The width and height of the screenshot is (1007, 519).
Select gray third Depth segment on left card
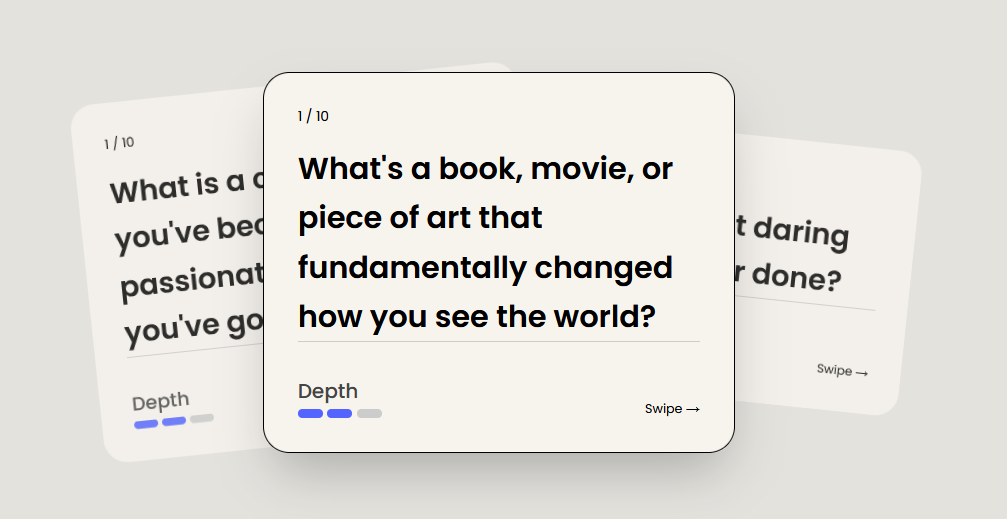[x=202, y=418]
